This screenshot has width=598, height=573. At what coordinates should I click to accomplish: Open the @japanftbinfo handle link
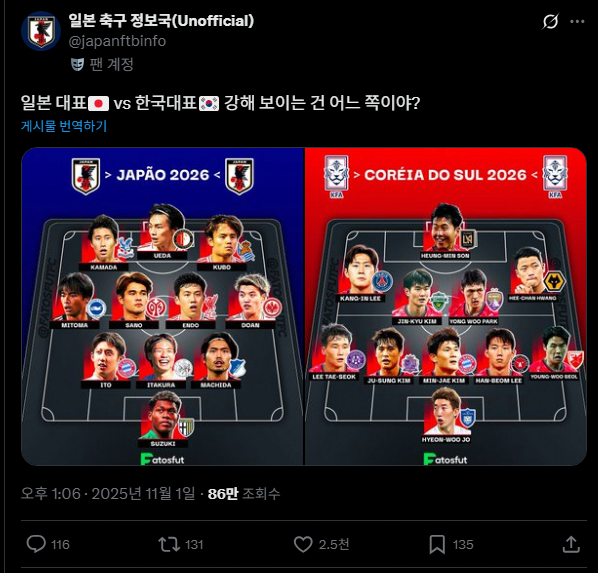point(117,41)
